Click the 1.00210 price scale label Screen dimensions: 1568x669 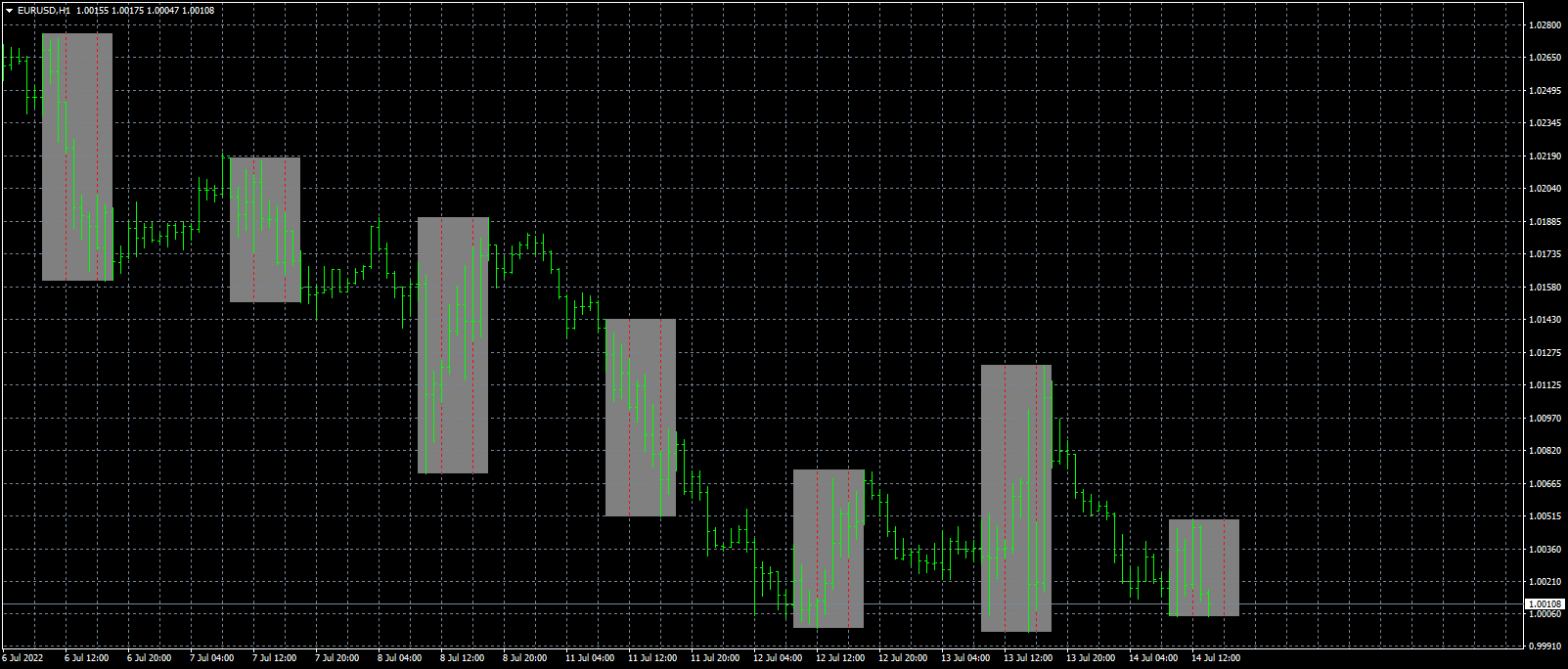(1546, 582)
